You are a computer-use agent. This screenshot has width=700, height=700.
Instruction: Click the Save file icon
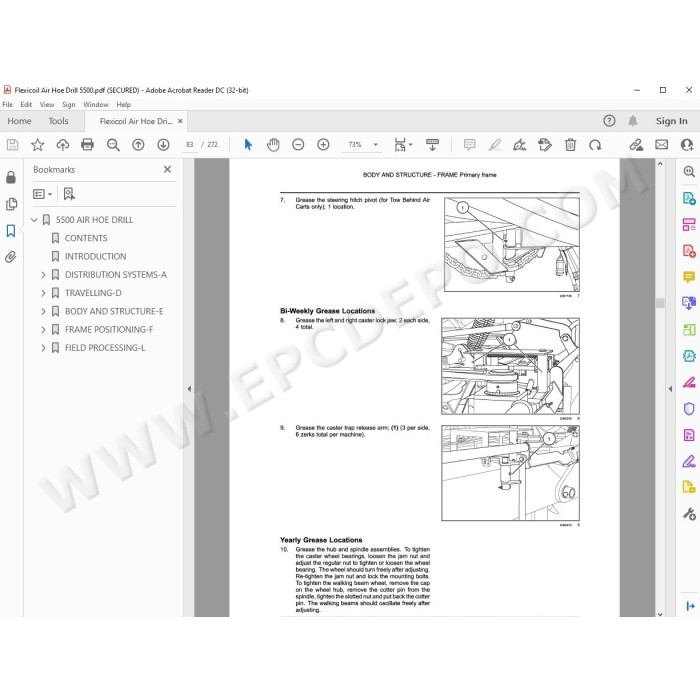coord(12,145)
